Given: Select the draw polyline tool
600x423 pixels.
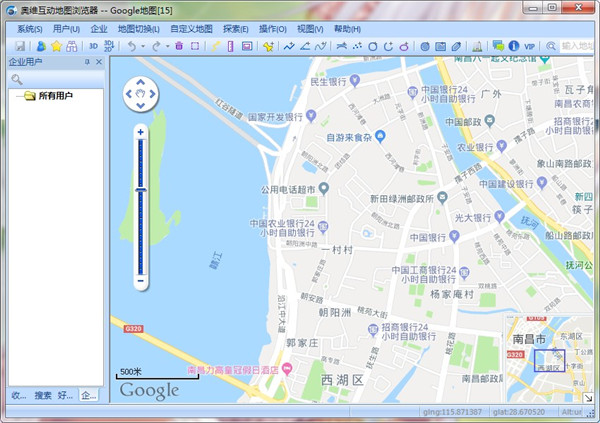Looking at the screenshot, I should pyautogui.click(x=289, y=46).
